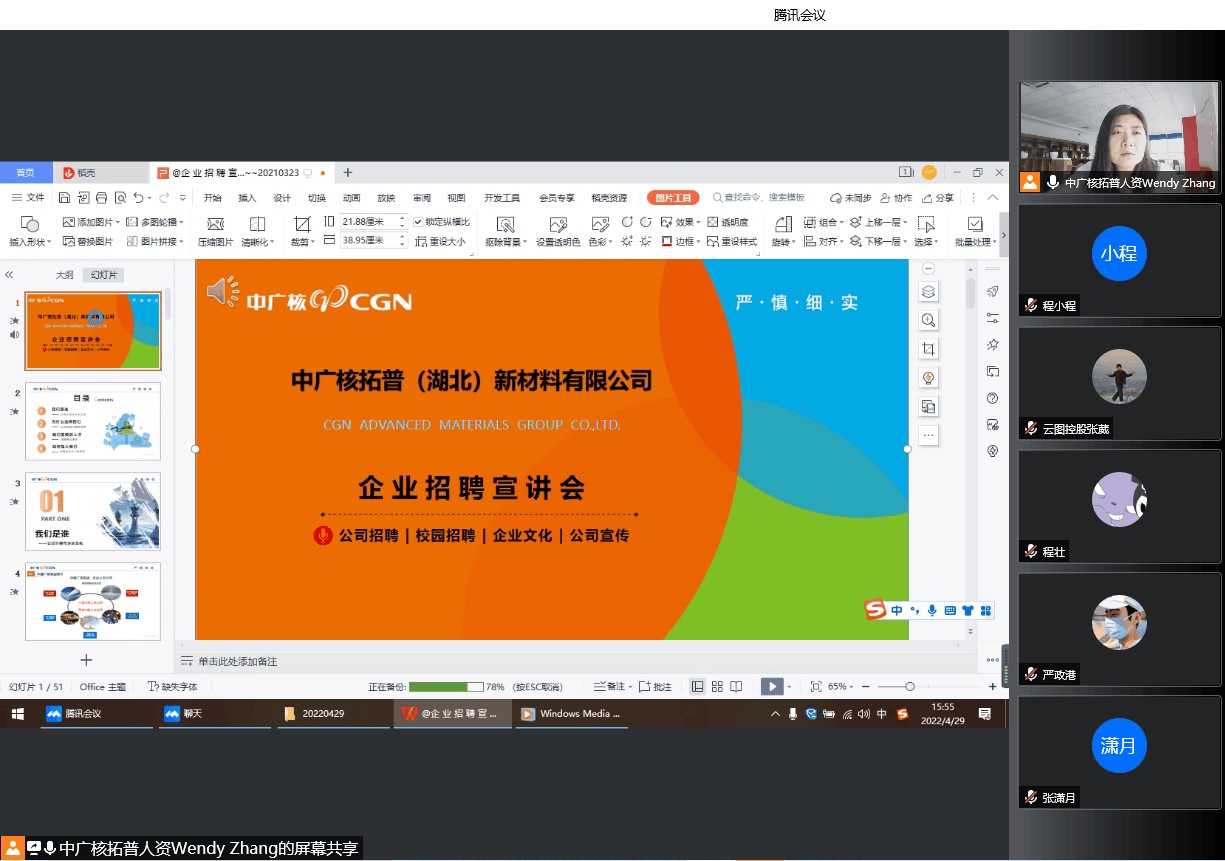The height and width of the screenshot is (861, 1225).
Task: Start slideshow from status bar play button
Action: click(x=771, y=687)
